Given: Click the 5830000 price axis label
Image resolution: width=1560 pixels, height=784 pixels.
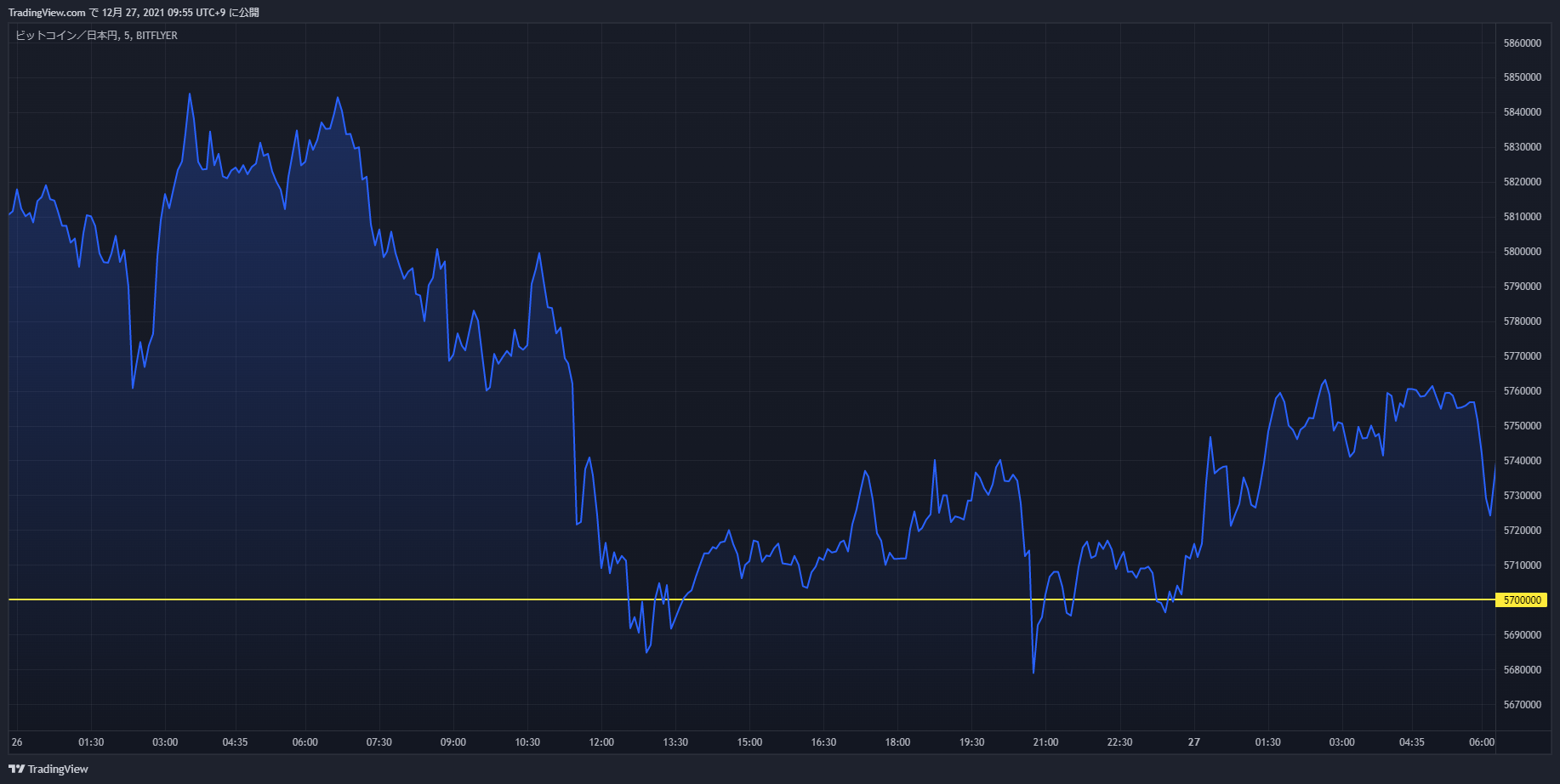Looking at the screenshot, I should (x=1522, y=147).
